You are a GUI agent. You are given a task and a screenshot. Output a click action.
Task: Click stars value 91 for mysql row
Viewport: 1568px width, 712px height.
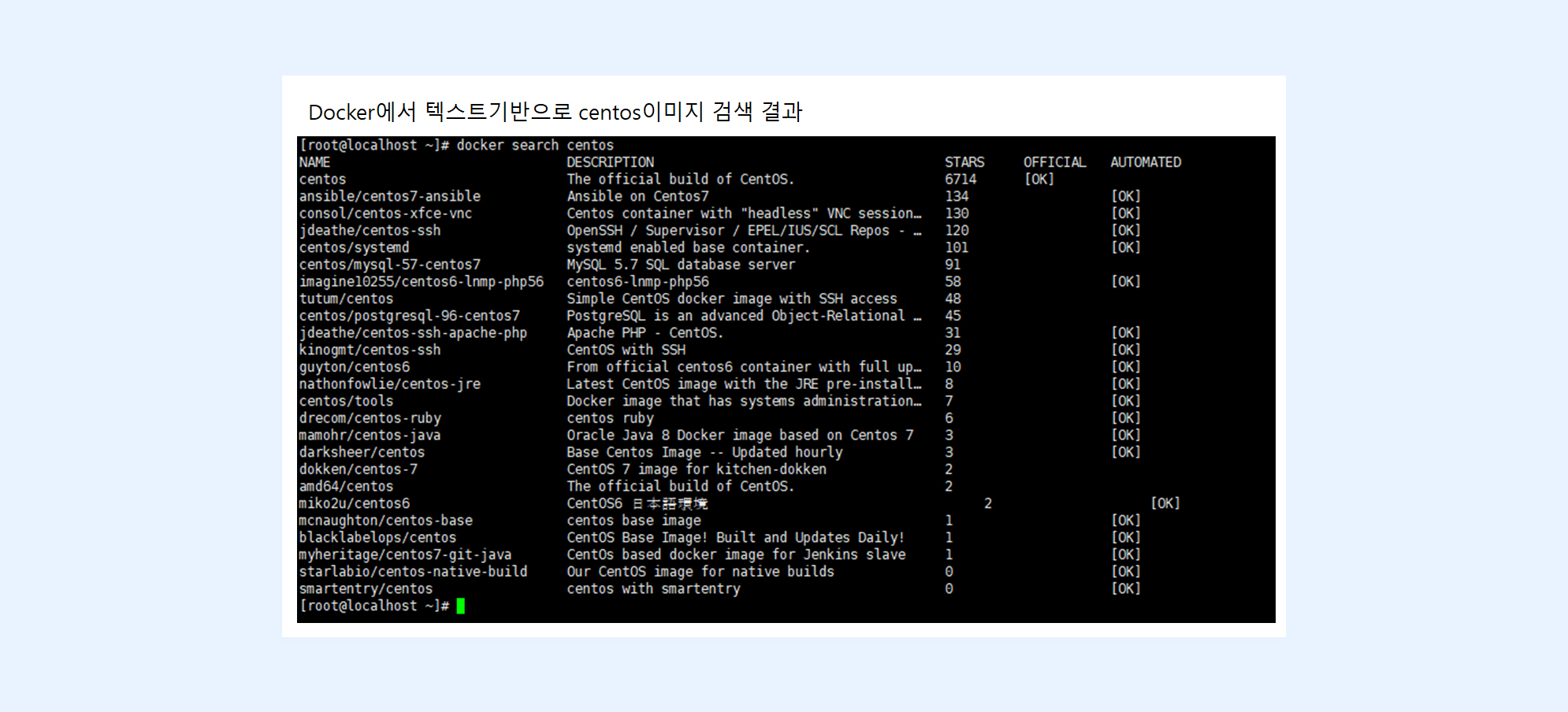[953, 265]
